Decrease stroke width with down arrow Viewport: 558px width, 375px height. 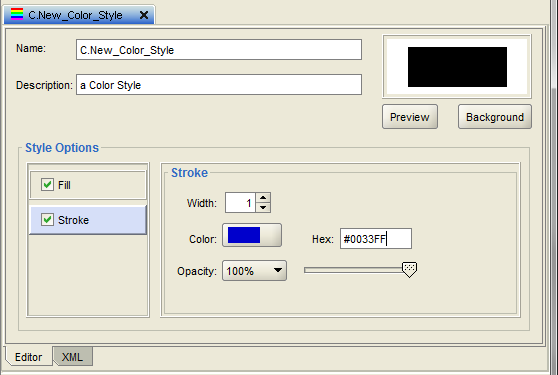[263, 207]
